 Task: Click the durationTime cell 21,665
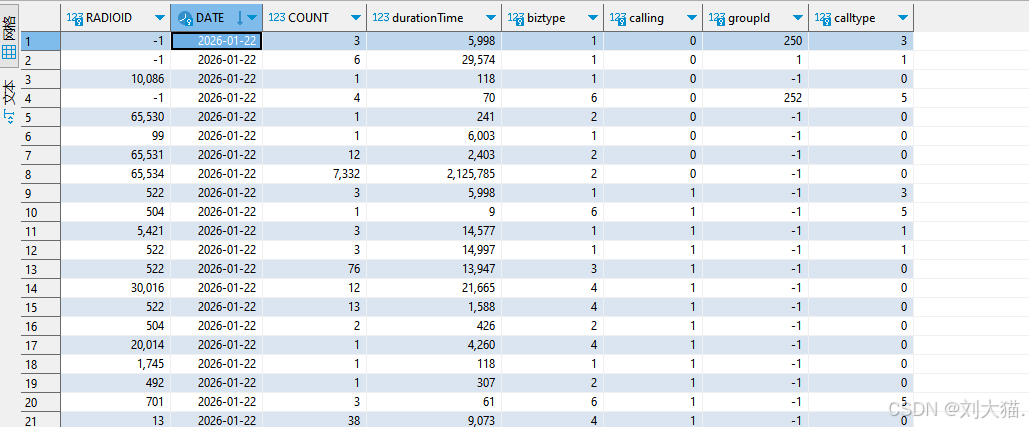434,288
